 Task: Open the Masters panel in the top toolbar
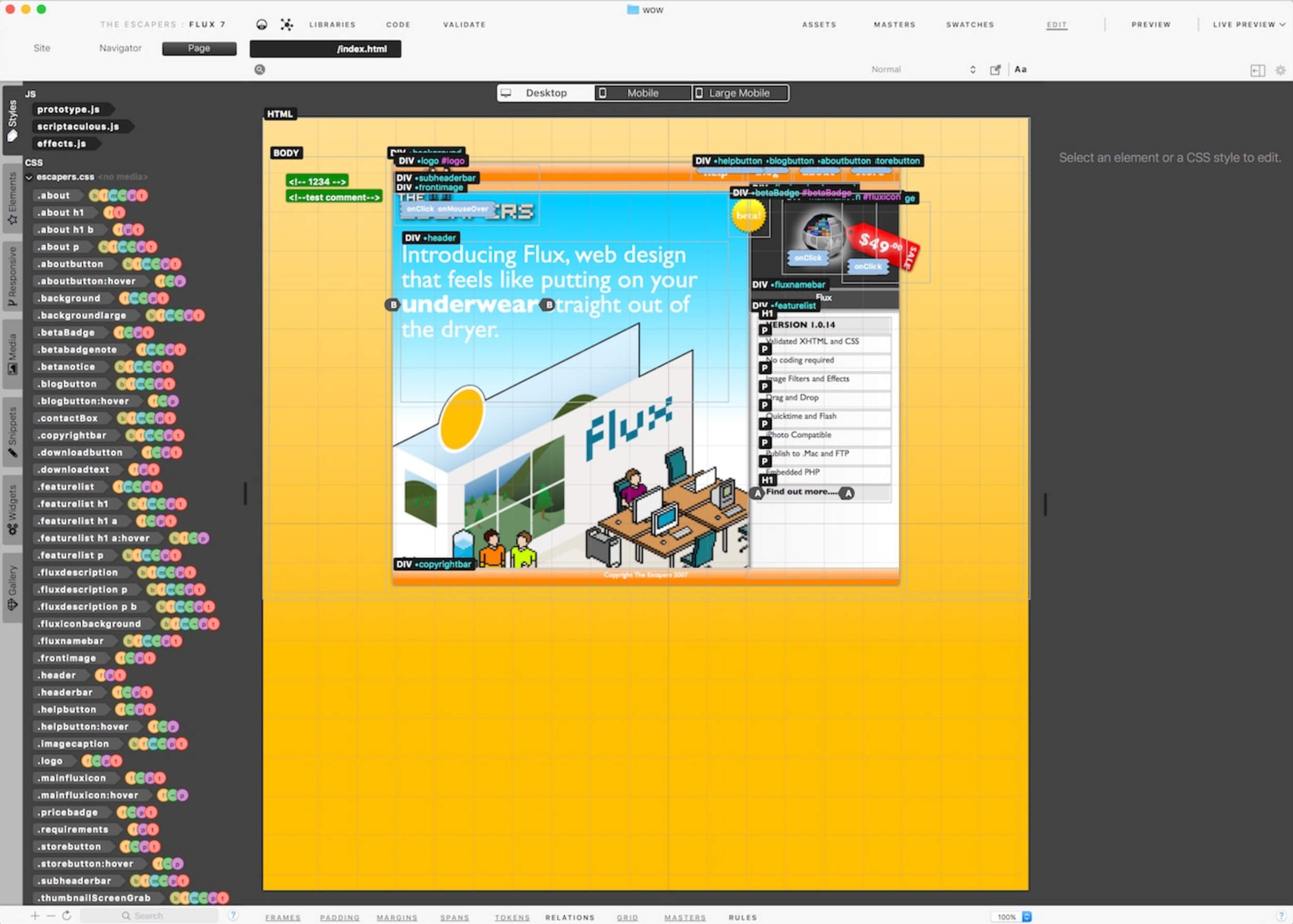coord(894,24)
